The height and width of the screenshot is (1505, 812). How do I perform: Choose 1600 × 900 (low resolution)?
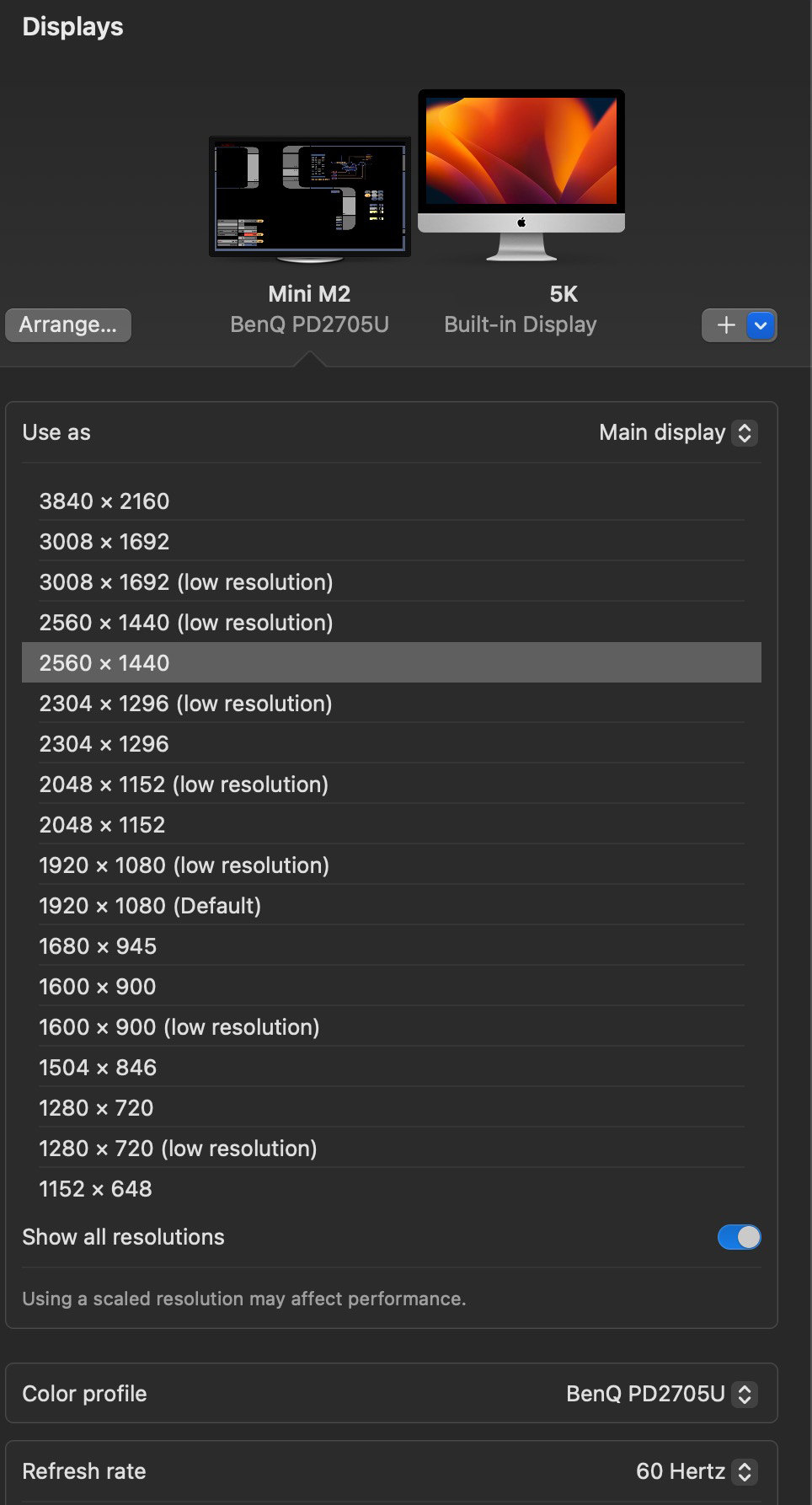(x=392, y=1027)
